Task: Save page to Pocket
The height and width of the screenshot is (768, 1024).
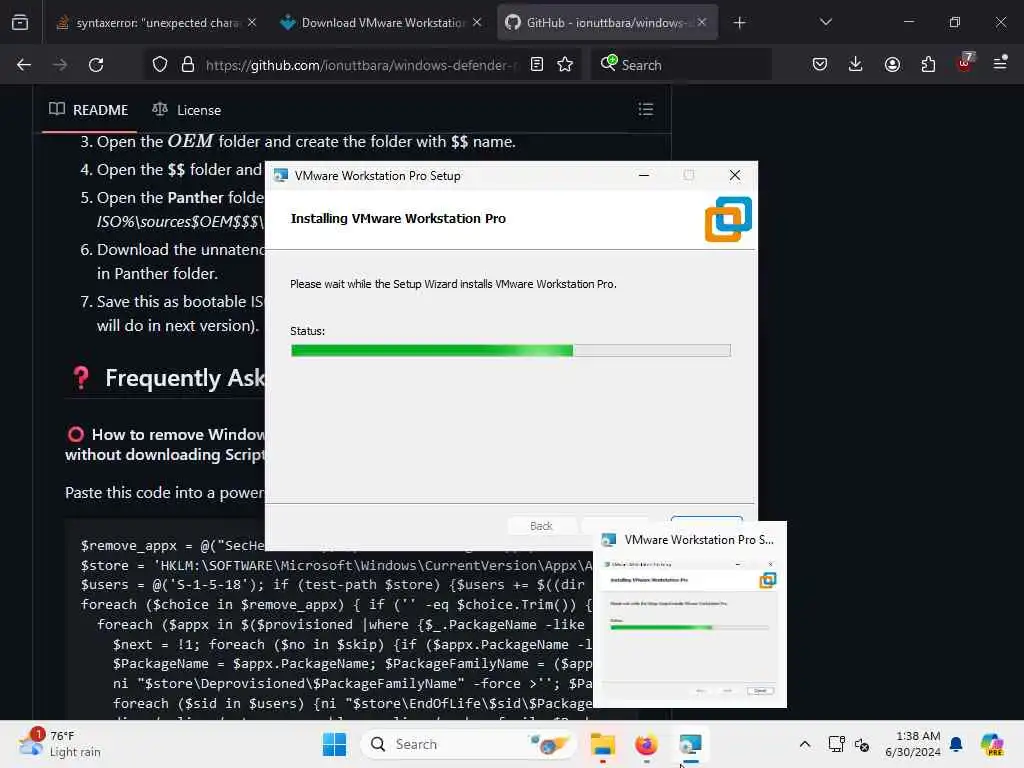Action: pyautogui.click(x=820, y=65)
